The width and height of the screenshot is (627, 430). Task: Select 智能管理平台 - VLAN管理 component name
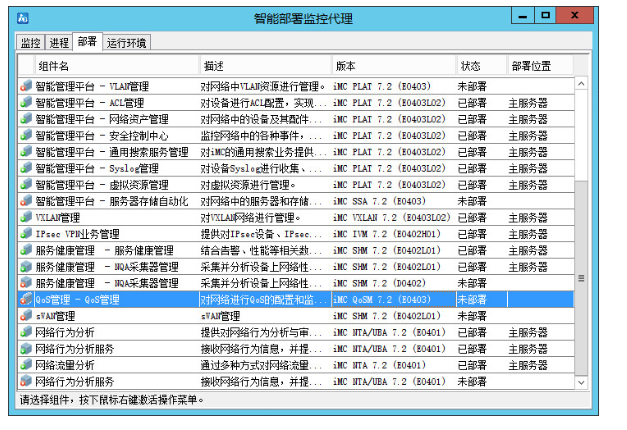[x=92, y=86]
